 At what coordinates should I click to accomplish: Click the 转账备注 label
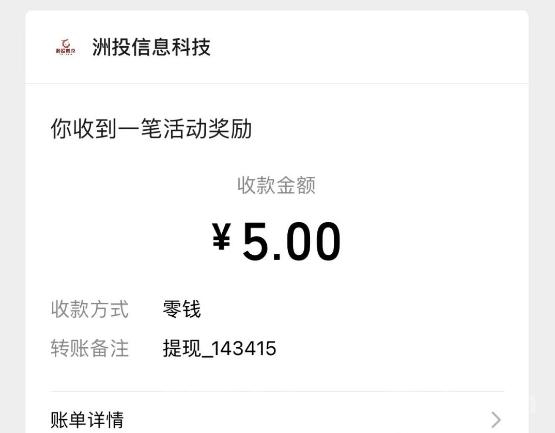90,348
